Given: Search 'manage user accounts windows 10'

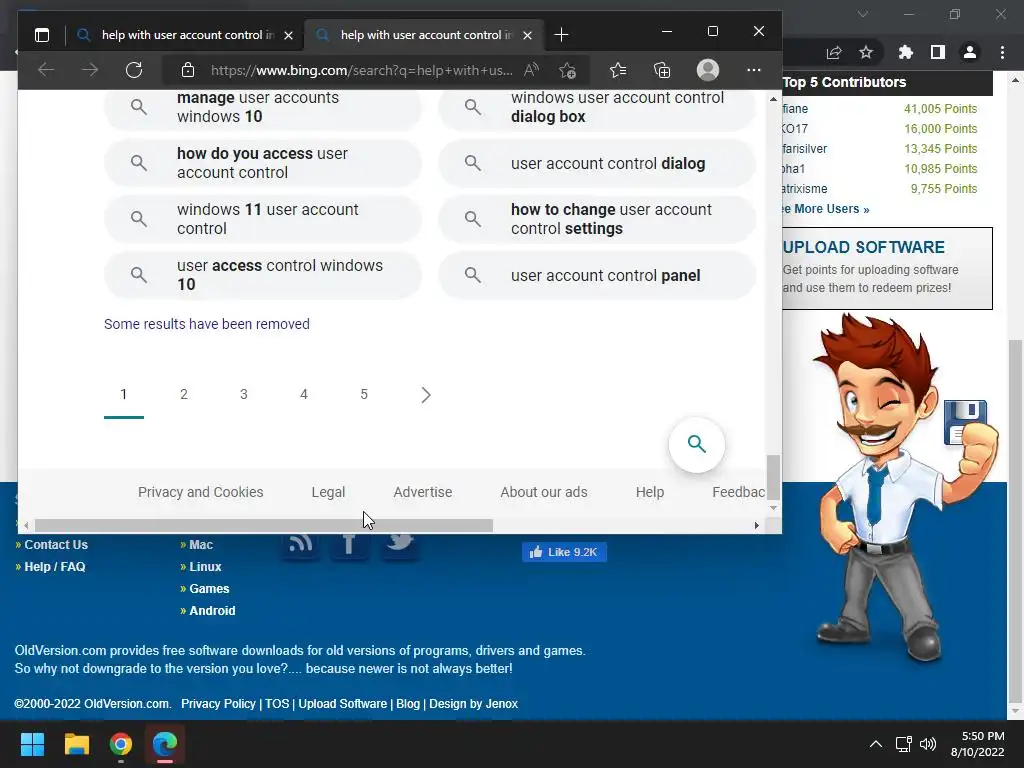Looking at the screenshot, I should click(x=263, y=107).
